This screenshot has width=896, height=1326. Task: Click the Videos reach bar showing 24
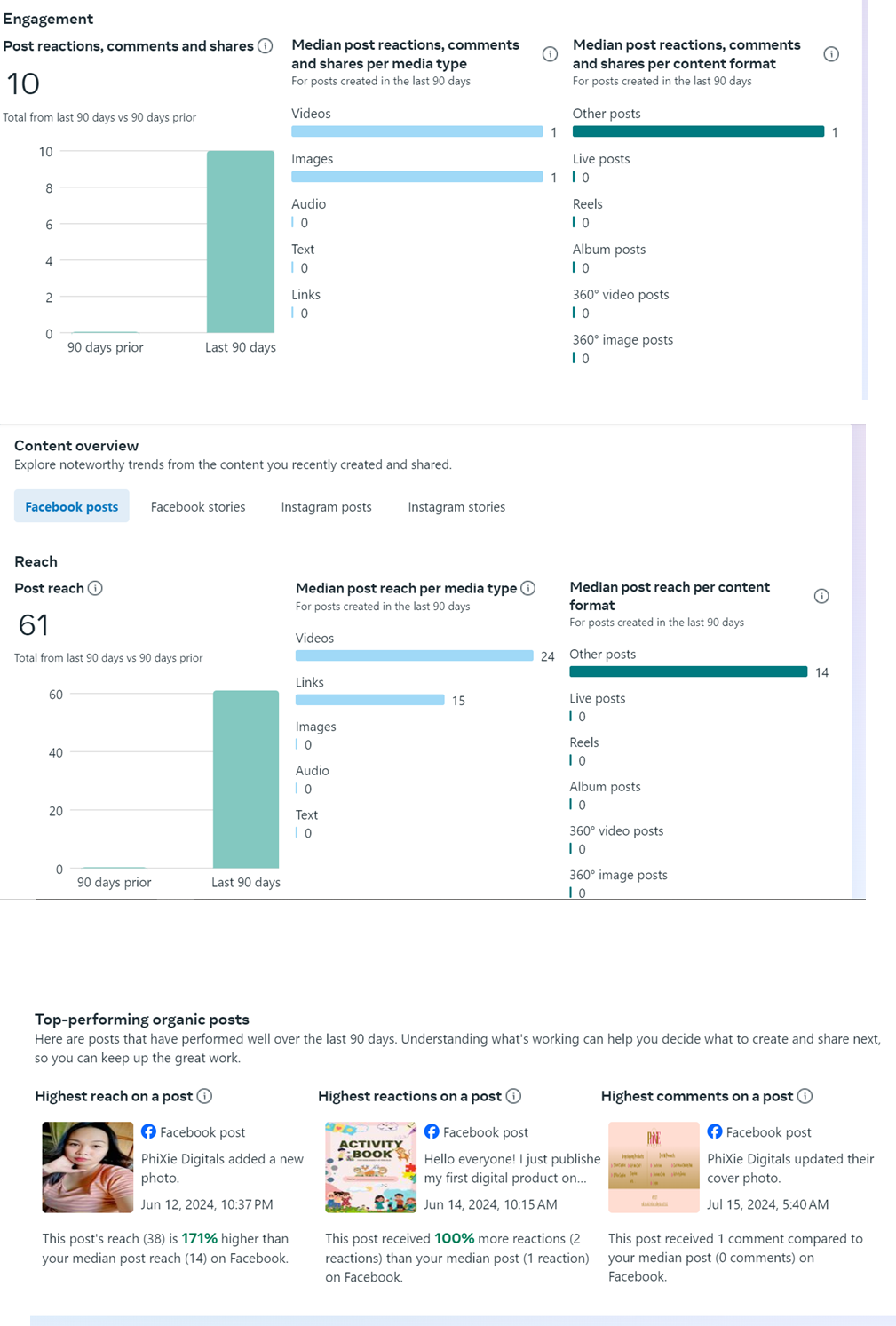click(414, 655)
